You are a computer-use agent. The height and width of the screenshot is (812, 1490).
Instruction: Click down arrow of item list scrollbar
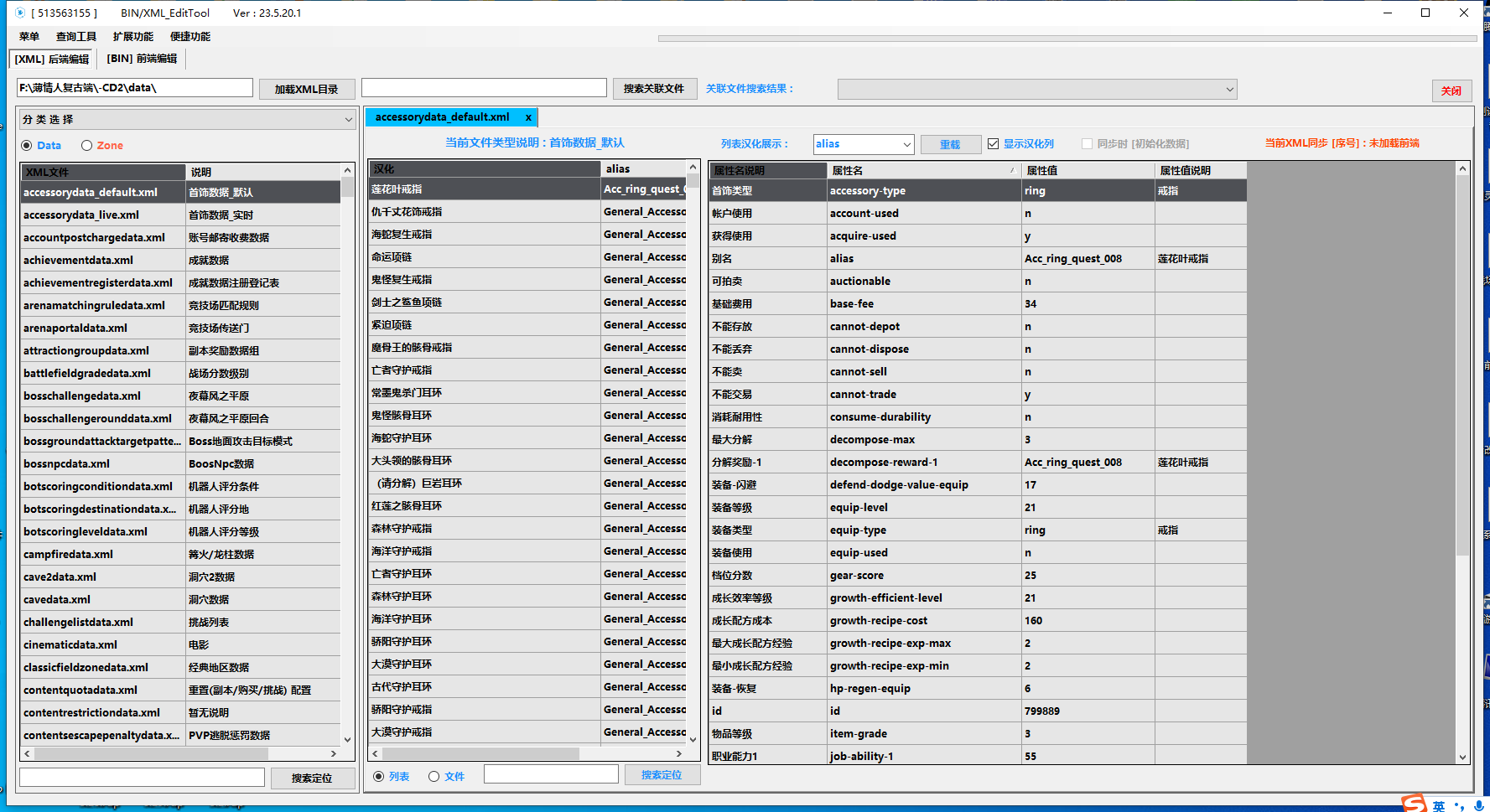[693, 739]
